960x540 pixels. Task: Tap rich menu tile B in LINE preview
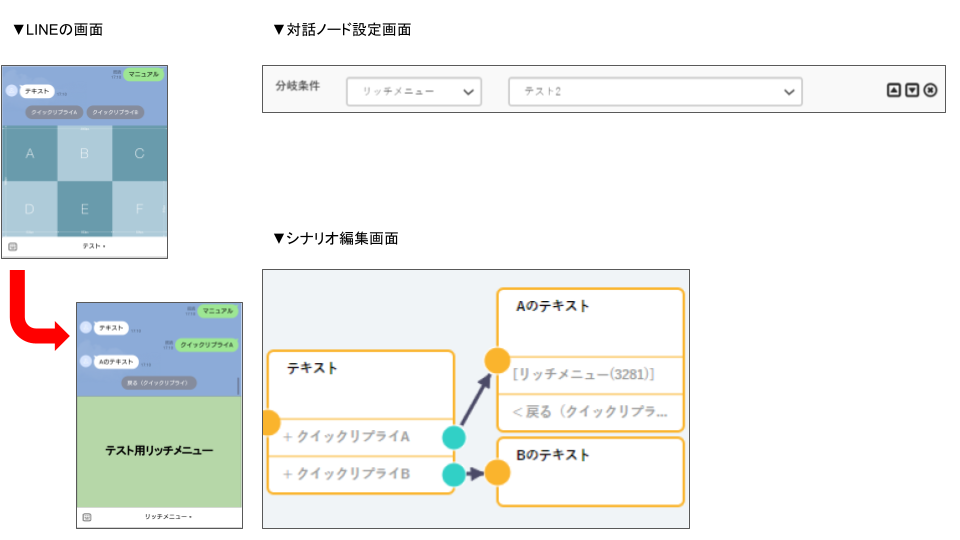pos(84,154)
